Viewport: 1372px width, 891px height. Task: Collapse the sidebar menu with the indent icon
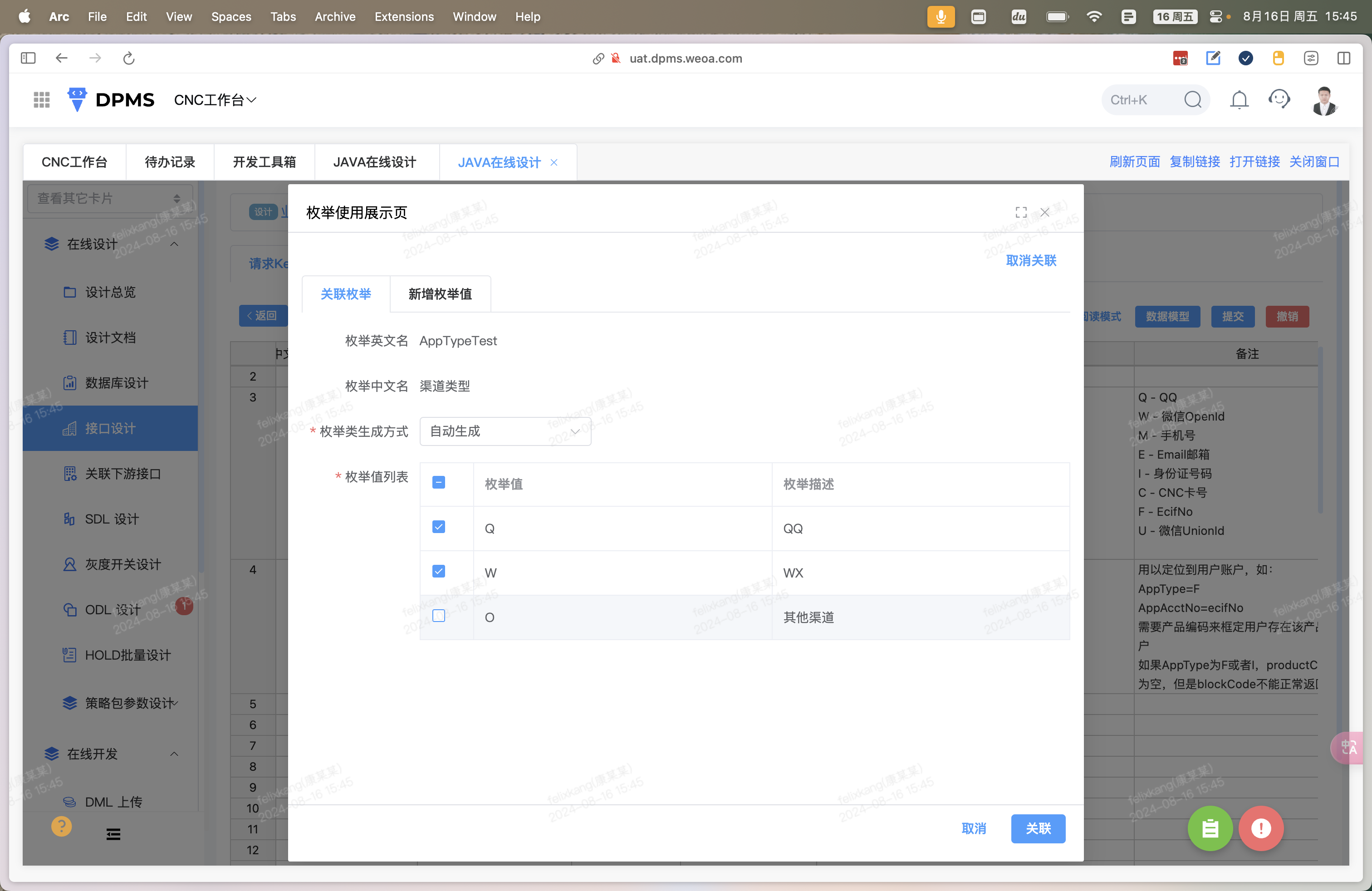[113, 834]
